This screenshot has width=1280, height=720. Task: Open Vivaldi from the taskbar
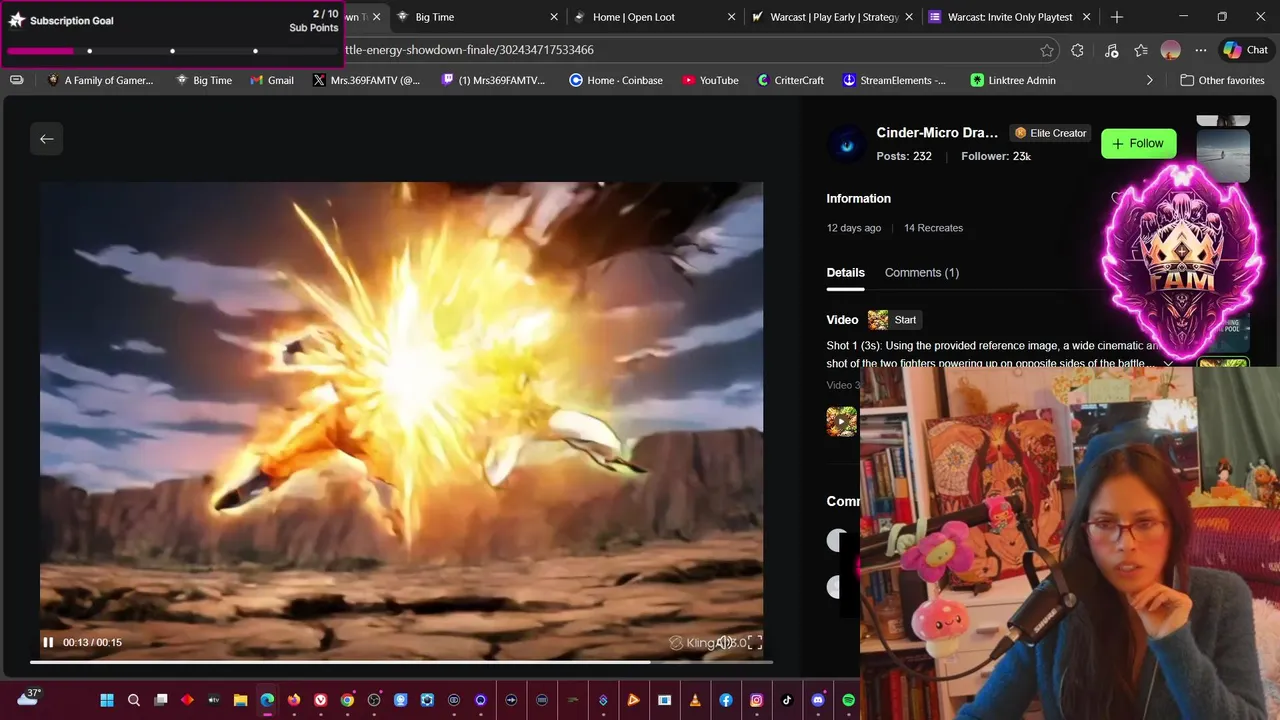pos(321,700)
